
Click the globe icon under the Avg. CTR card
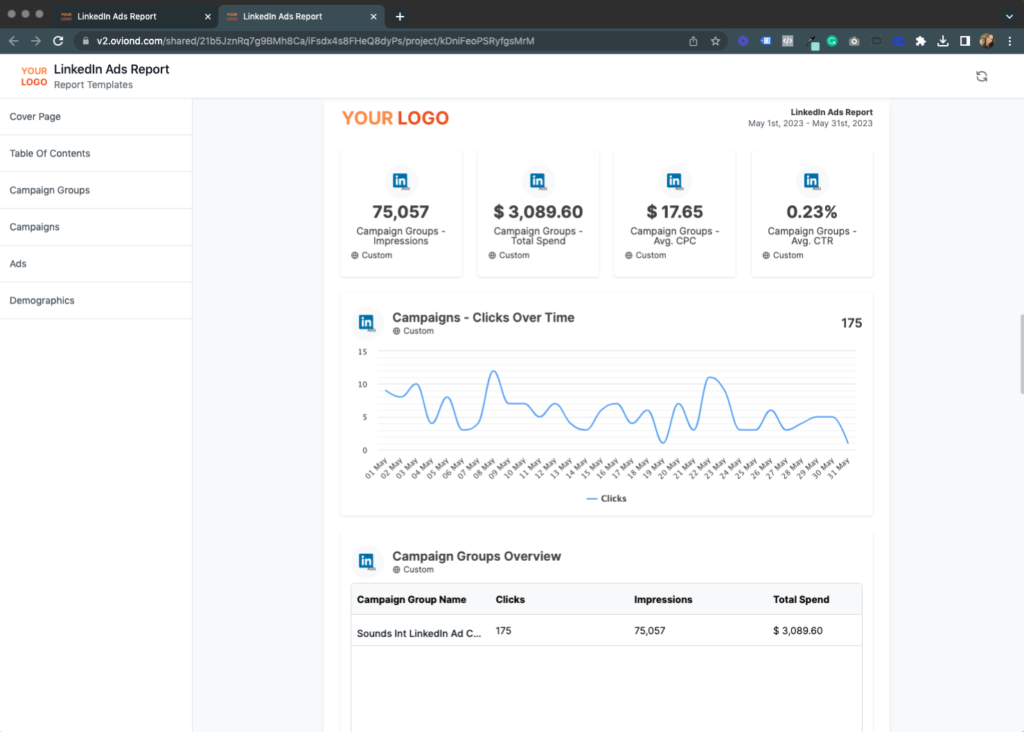point(766,255)
